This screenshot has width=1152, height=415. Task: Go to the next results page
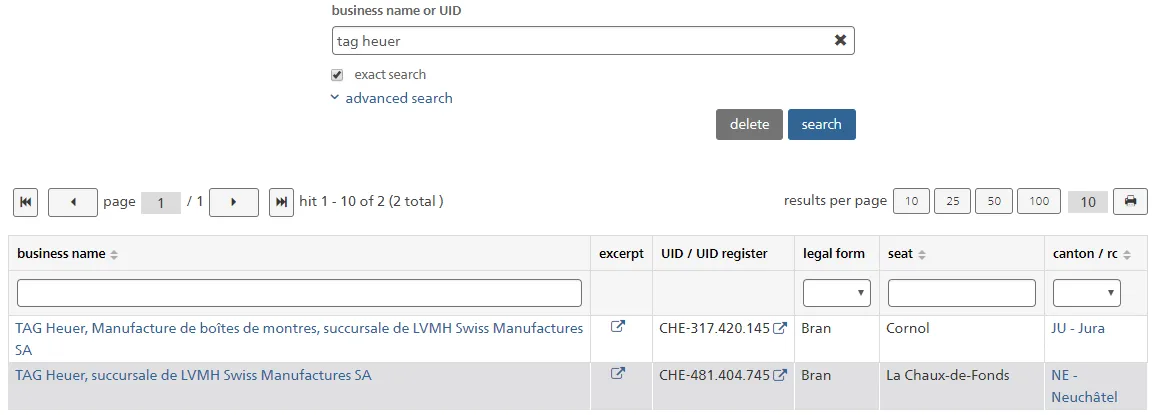(x=234, y=202)
